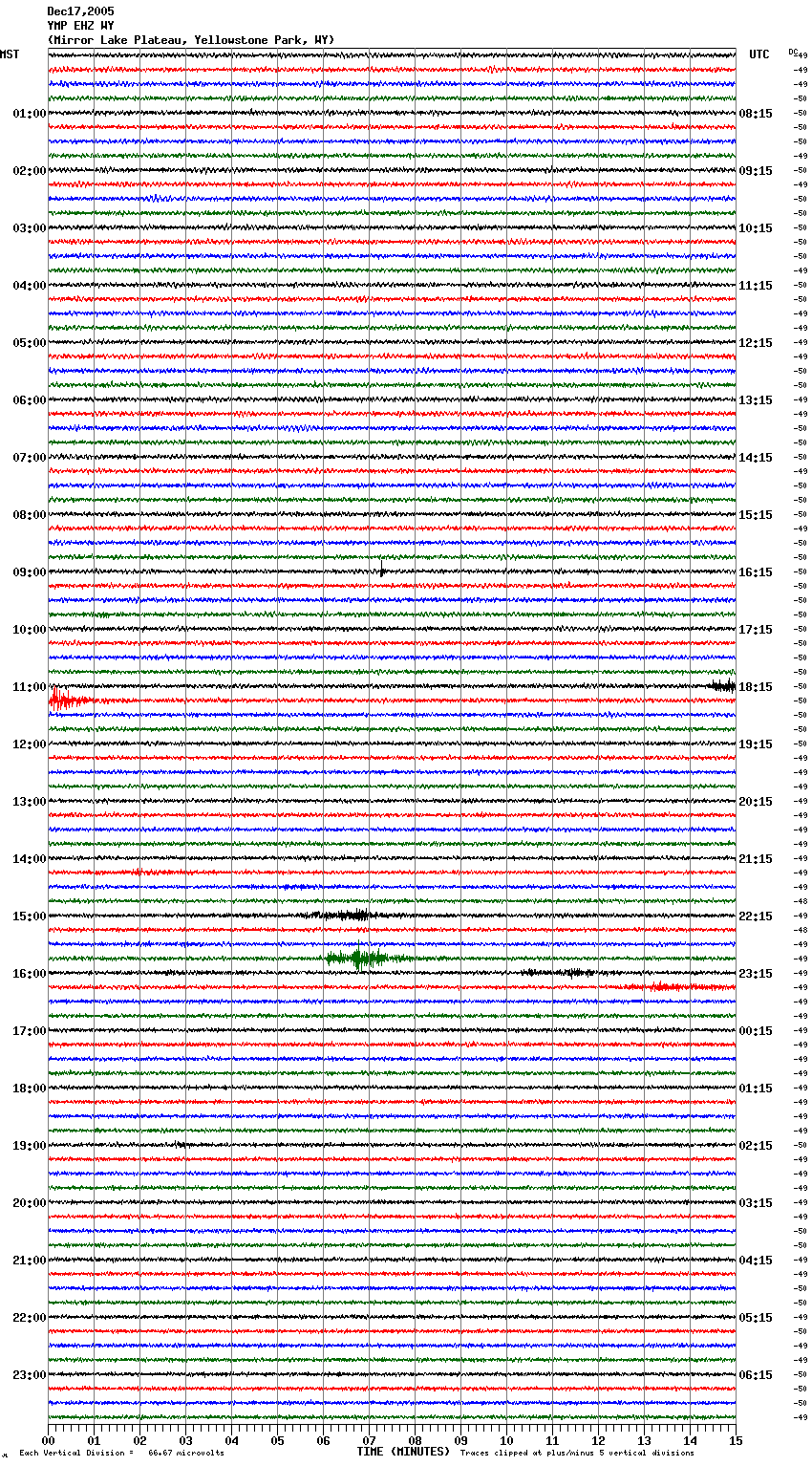
Task: Click the '11:00' MST time label
Action: [x=30, y=687]
